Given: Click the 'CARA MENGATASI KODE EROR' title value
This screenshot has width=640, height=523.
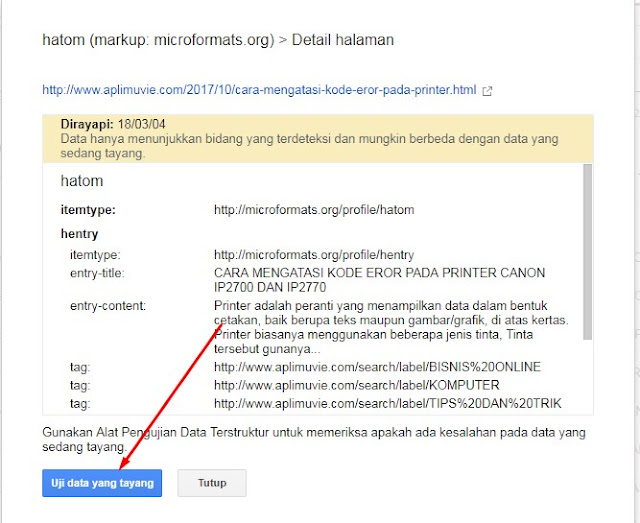Looking at the screenshot, I should click(380, 280).
